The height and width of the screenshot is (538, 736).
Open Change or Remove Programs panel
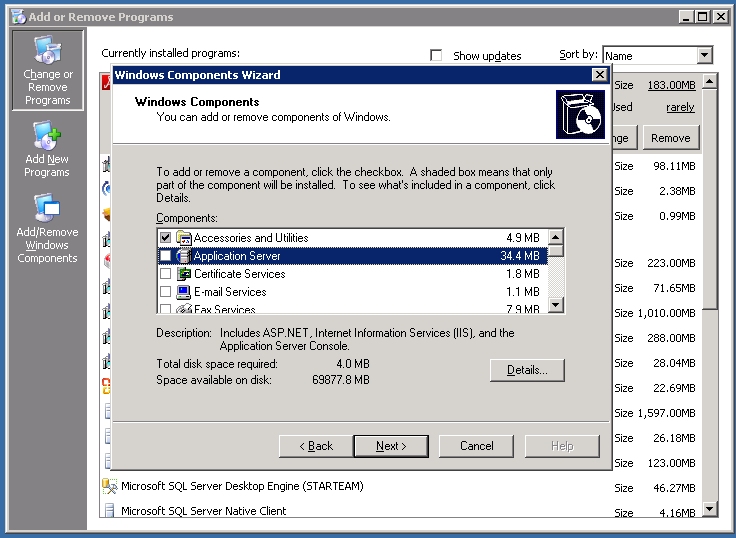48,70
